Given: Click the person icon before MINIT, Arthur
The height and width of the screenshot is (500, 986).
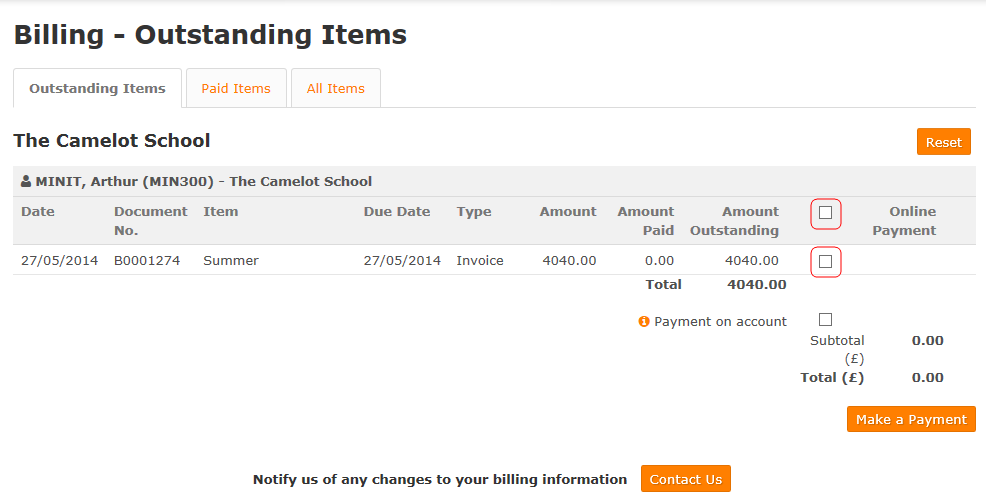Looking at the screenshot, I should click(x=26, y=182).
